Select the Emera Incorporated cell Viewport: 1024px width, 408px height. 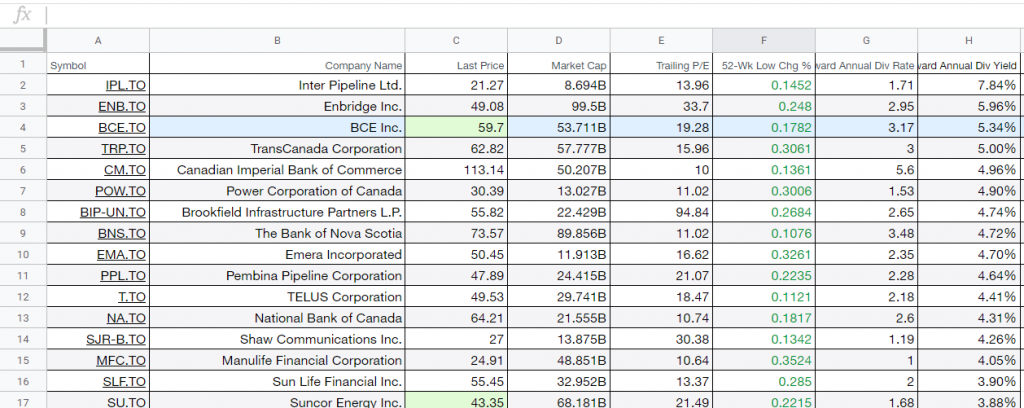tap(277, 255)
